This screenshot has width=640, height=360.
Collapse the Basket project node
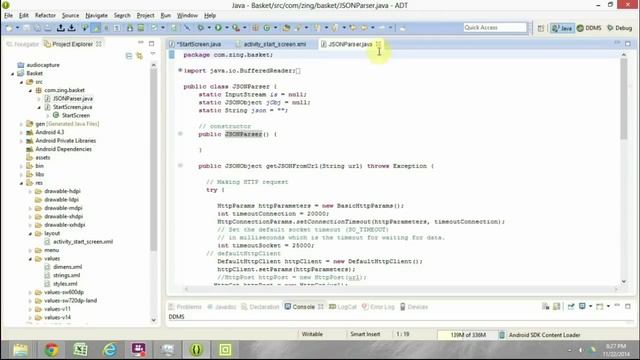click(13, 74)
